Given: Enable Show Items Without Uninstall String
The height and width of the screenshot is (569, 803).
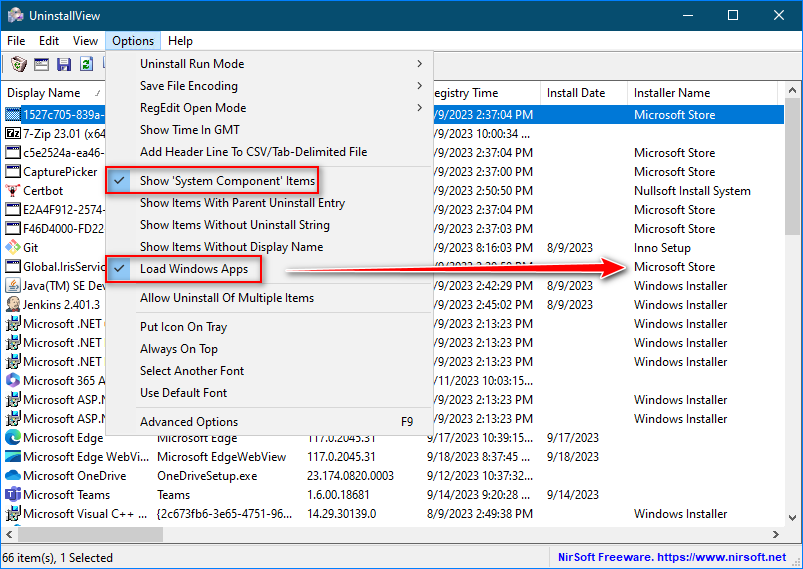Looking at the screenshot, I should click(269, 225).
